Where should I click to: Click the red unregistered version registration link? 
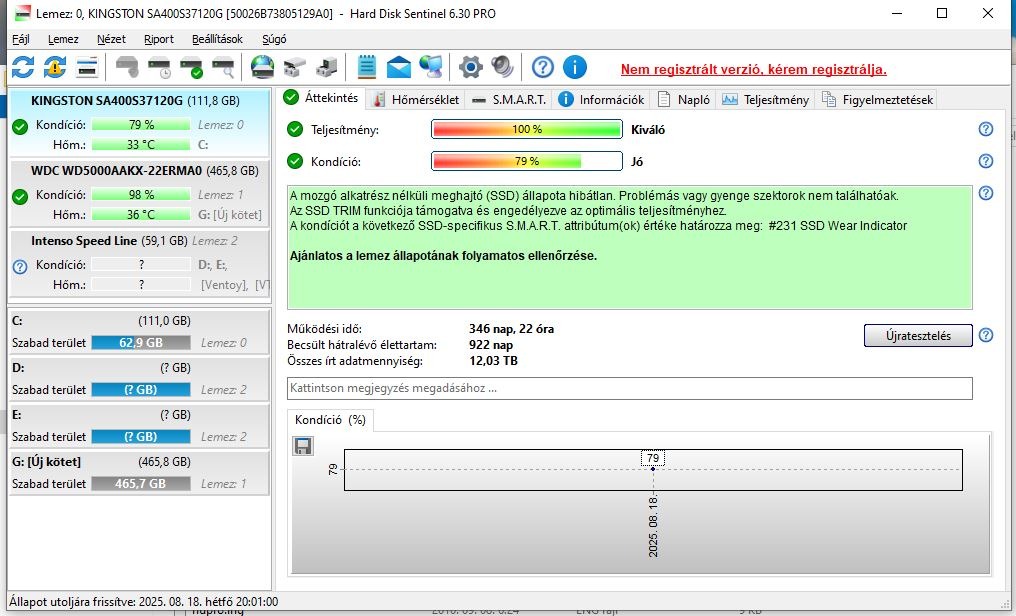(753, 69)
